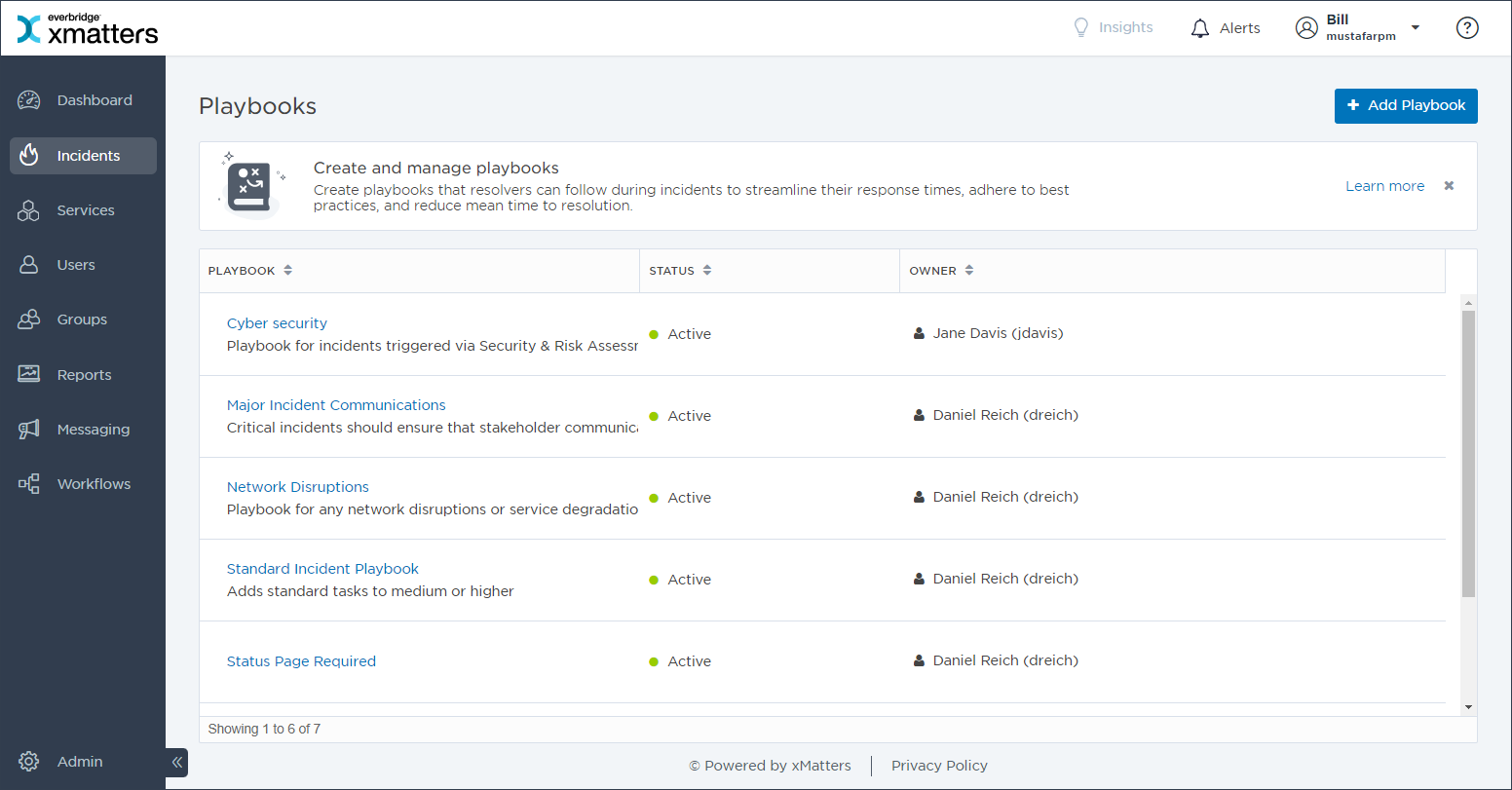Open Groups from the sidebar menu
The width and height of the screenshot is (1512, 790).
pos(83,320)
